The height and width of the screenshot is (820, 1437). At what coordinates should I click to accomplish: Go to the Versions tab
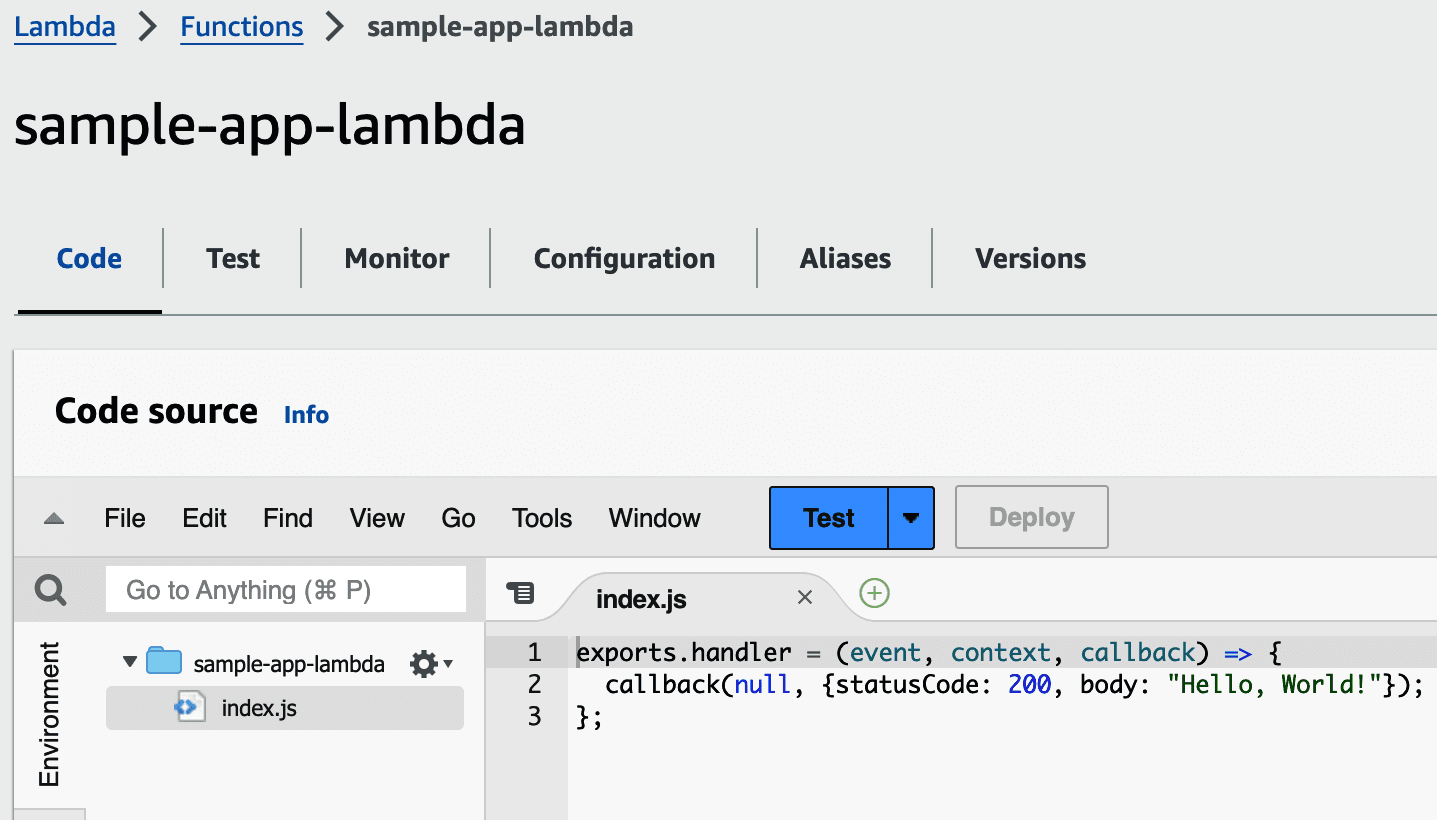click(x=1030, y=258)
